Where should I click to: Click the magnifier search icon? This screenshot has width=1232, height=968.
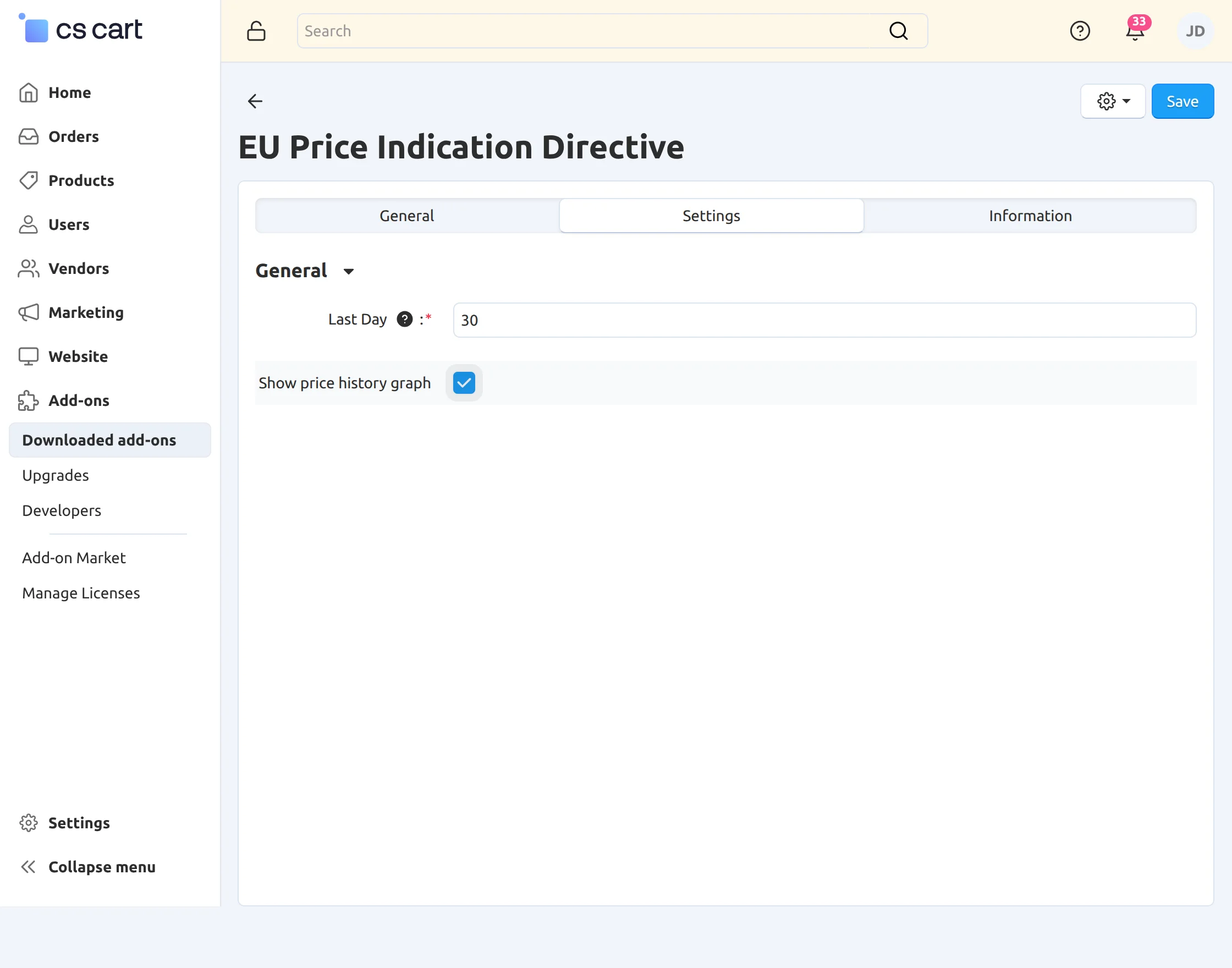tap(898, 31)
